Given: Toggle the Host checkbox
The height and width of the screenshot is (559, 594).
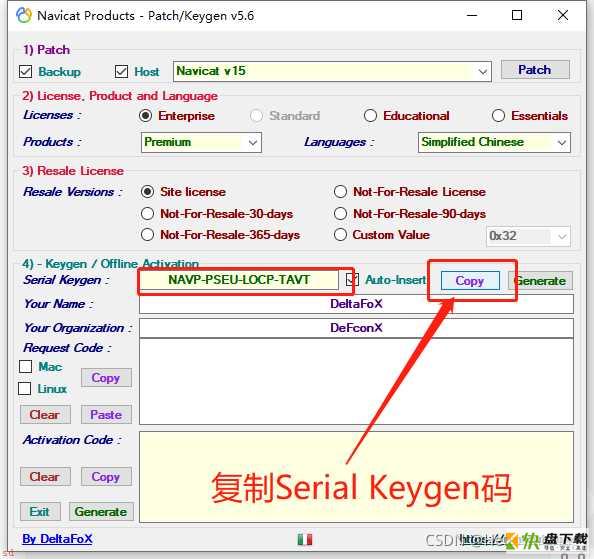Looking at the screenshot, I should pos(121,72).
